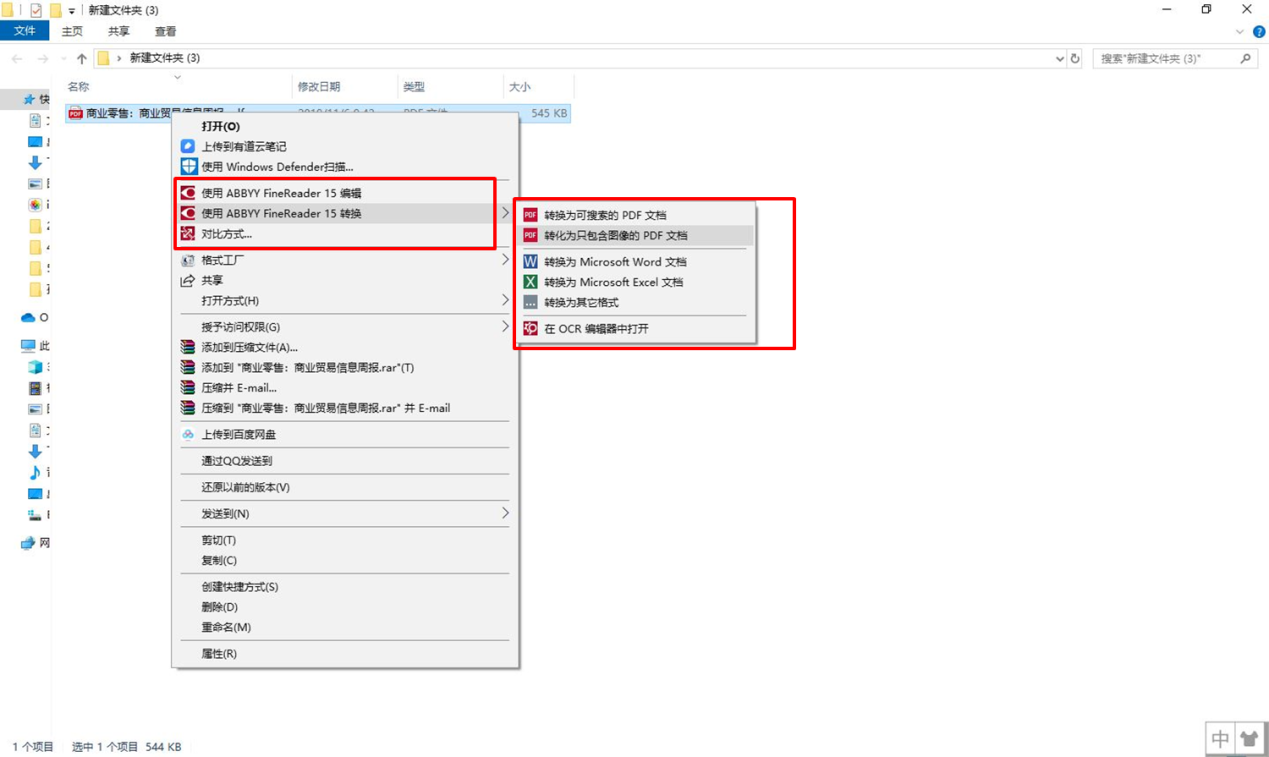The image size is (1269, 757).
Task: Click the WinRAR icon beside 添加到压缩文件(A)
Action: click(x=188, y=347)
